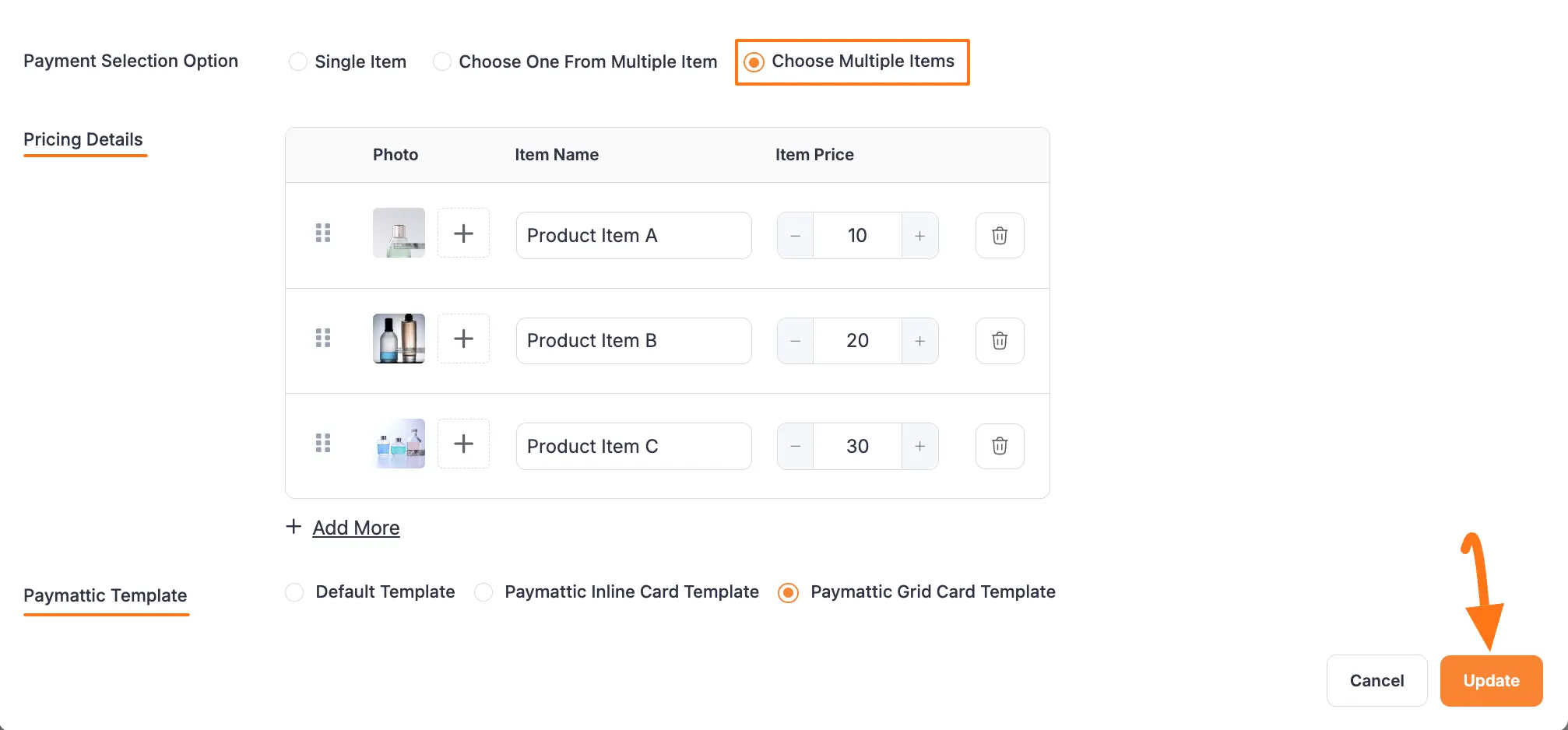This screenshot has height=730, width=1568.
Task: Click the Update button
Action: pos(1491,680)
